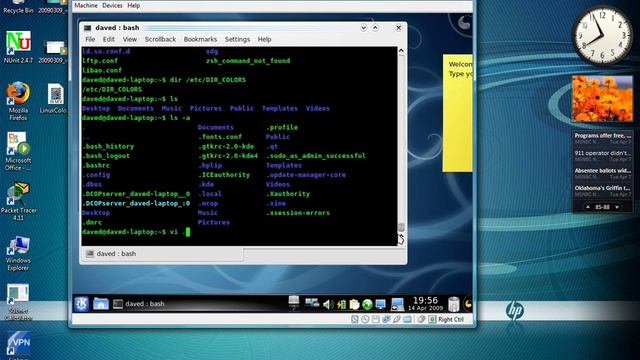The image size is (640, 360).
Task: Click the 'Right Ctrl' host key label
Action: click(x=451, y=320)
